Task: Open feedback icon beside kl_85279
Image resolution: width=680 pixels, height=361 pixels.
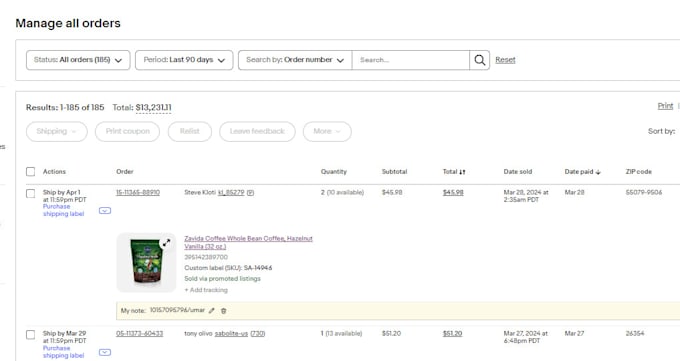Action: coord(250,193)
